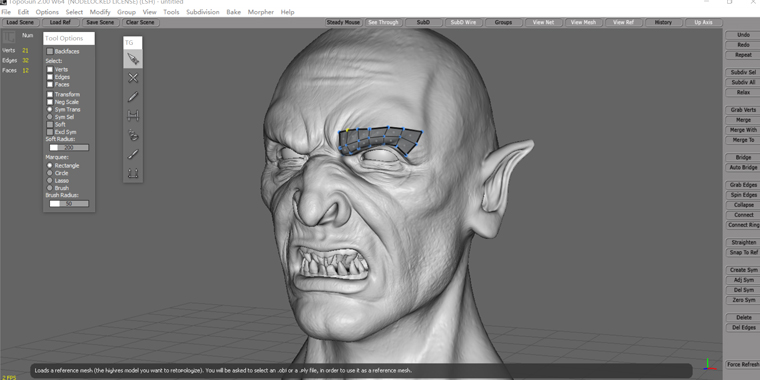760x380 pixels.
Task: Enable Verts selection checkbox
Action: click(50, 69)
